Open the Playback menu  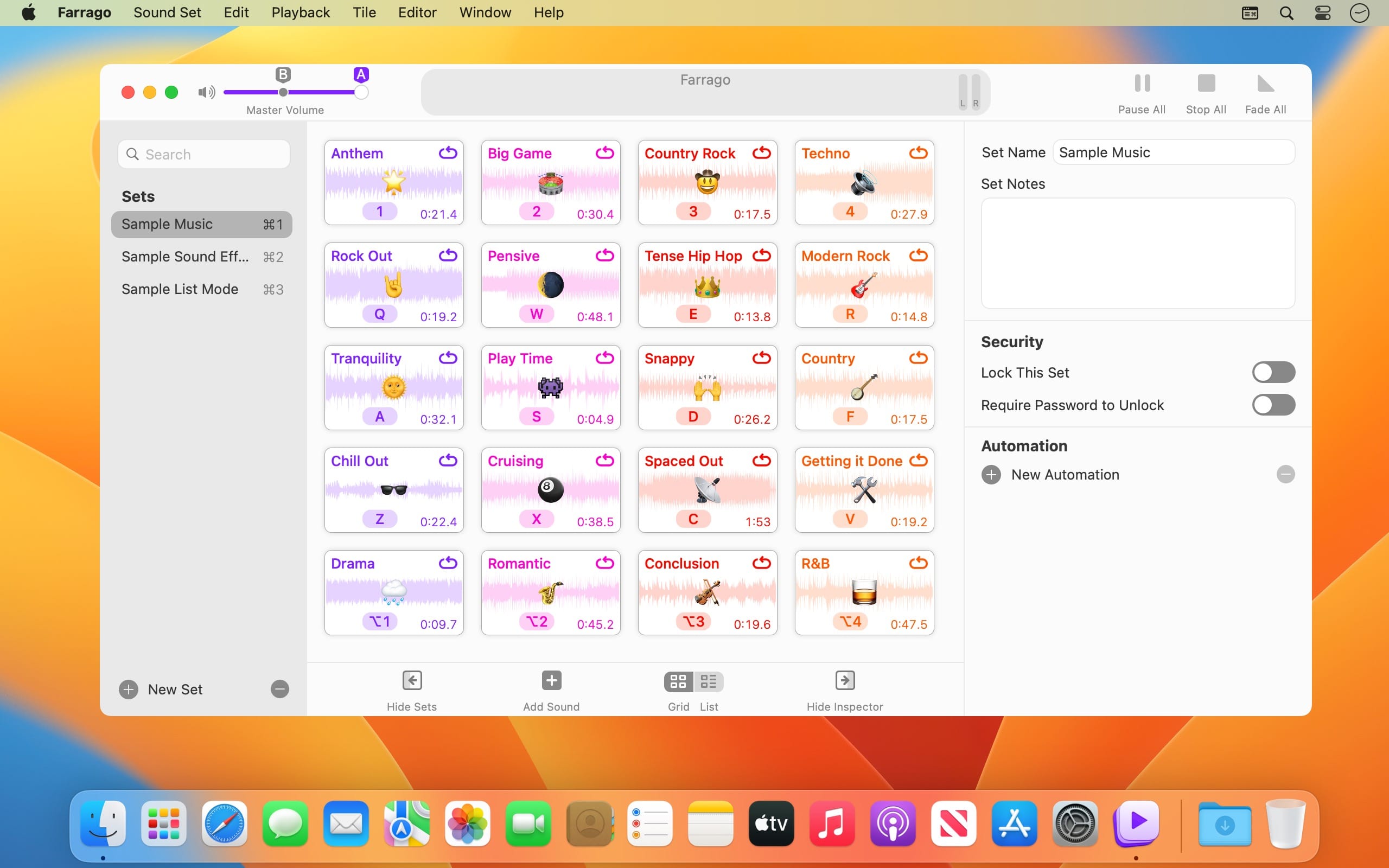pos(300,12)
